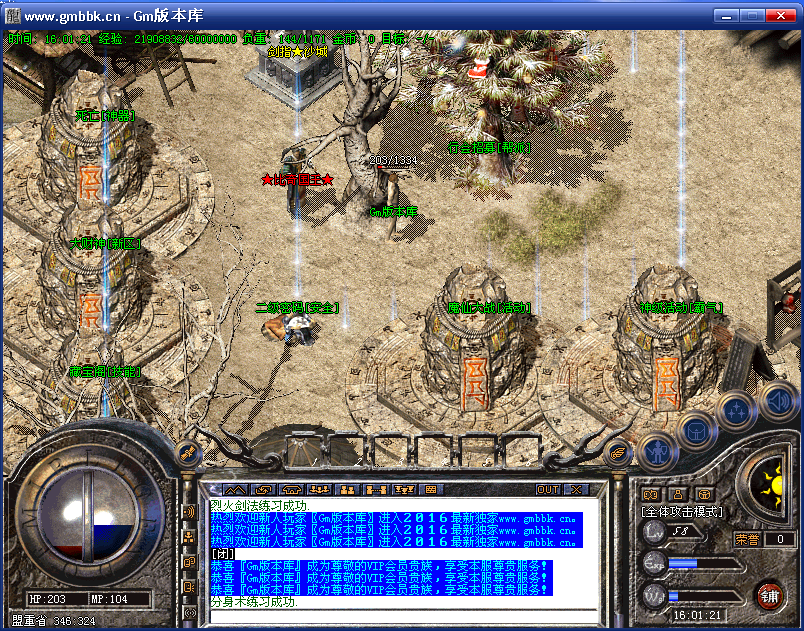Click the Exp experience progress bar
Viewport: 804px width, 631px height.
coord(706,564)
